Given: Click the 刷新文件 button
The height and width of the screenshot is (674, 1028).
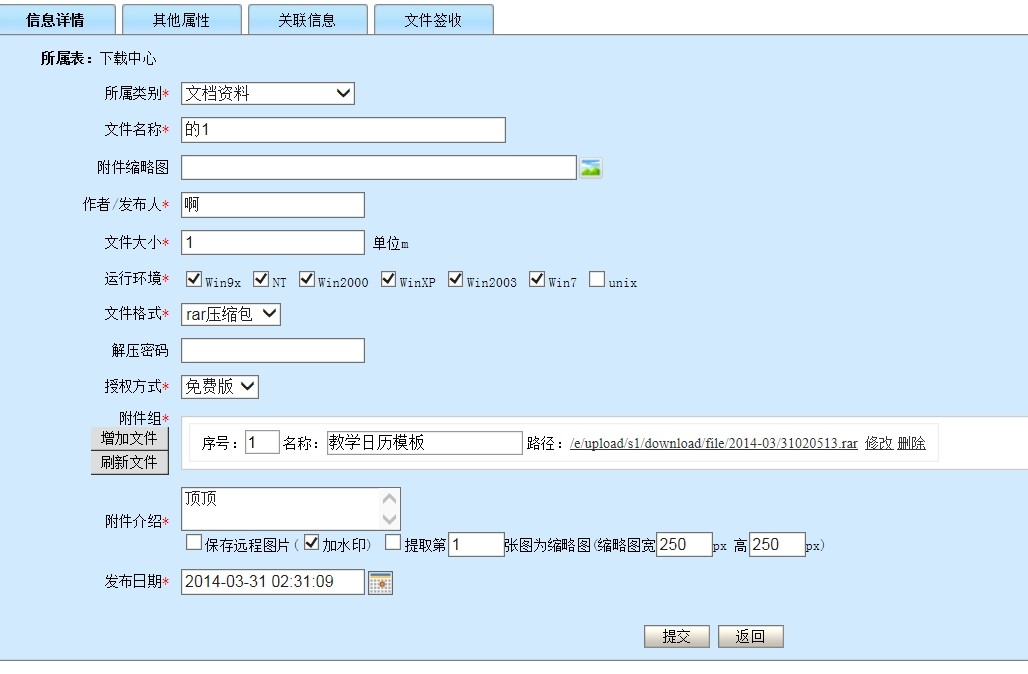Looking at the screenshot, I should pyautogui.click(x=129, y=462).
